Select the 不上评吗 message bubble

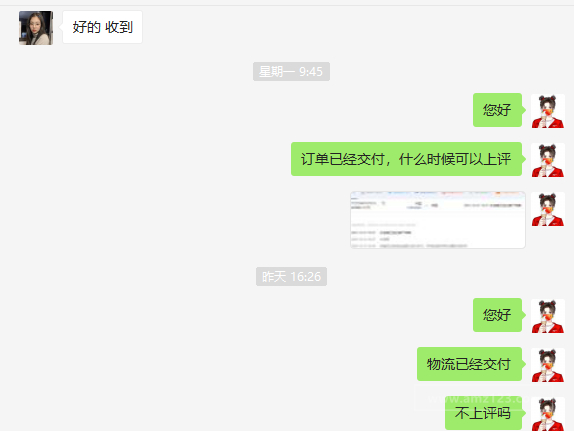pos(484,413)
